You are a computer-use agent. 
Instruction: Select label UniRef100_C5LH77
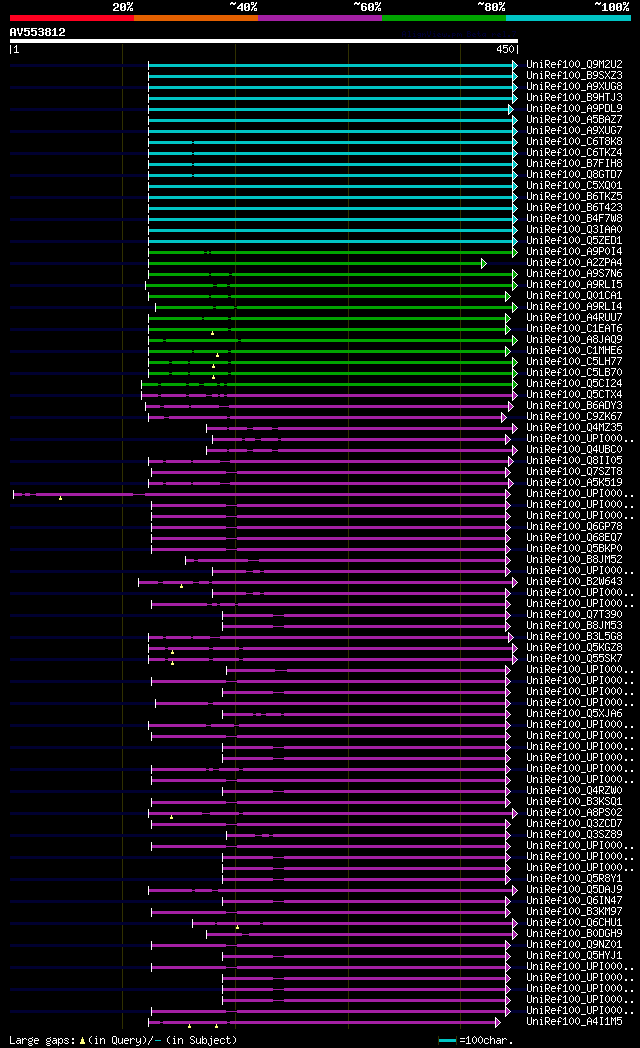coord(574,362)
